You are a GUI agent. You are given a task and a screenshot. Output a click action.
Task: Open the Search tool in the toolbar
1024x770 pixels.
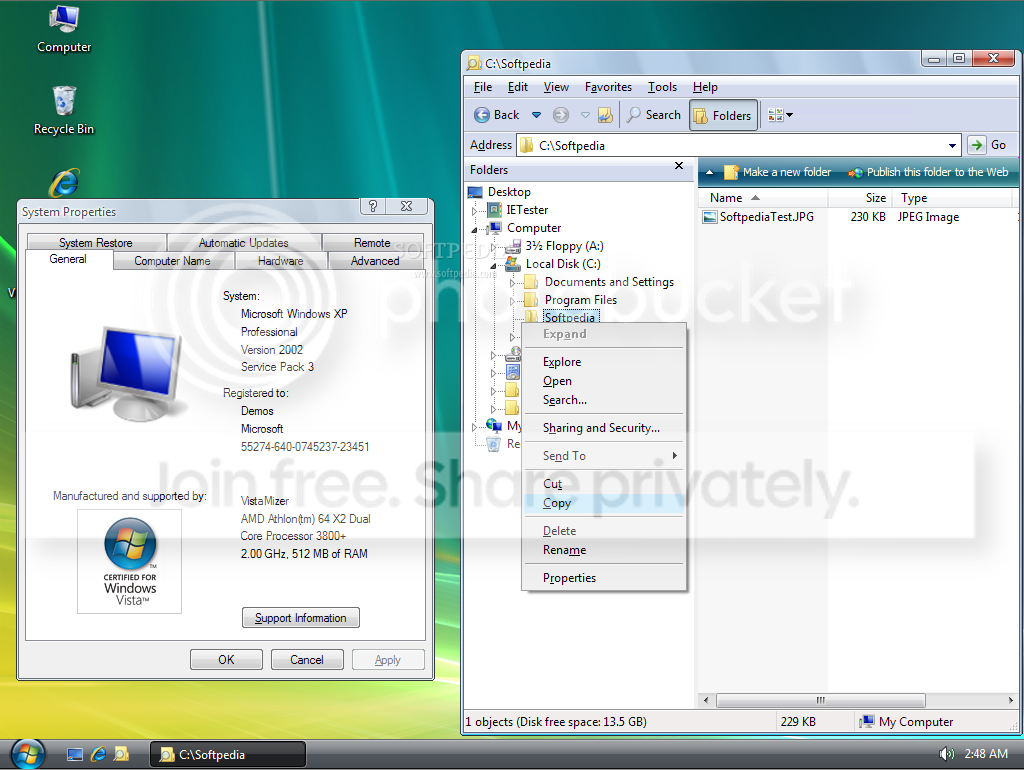(653, 115)
